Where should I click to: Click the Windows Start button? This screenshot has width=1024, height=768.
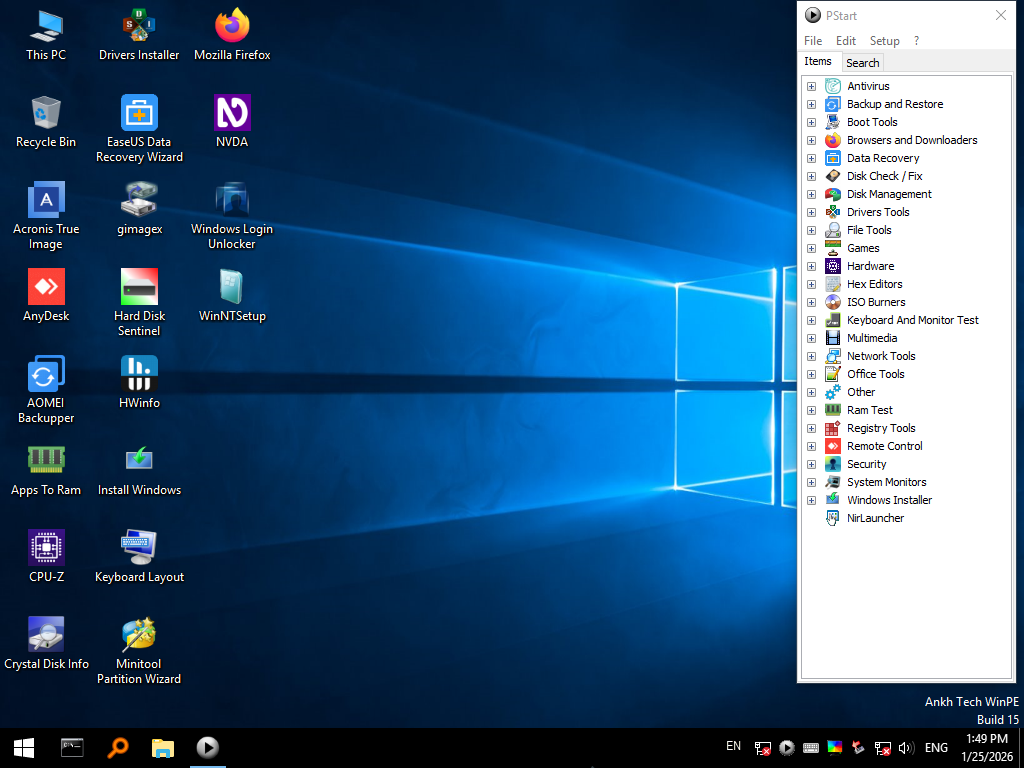(23, 747)
